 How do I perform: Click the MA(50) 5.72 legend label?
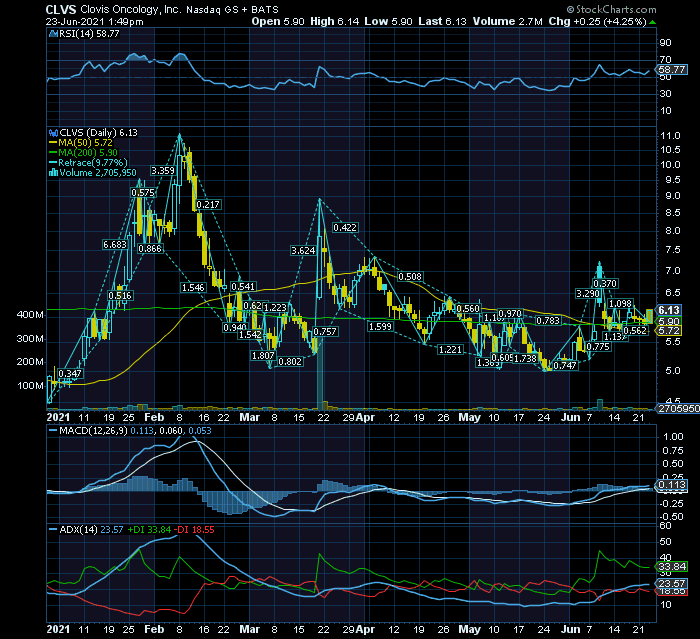(x=85, y=142)
